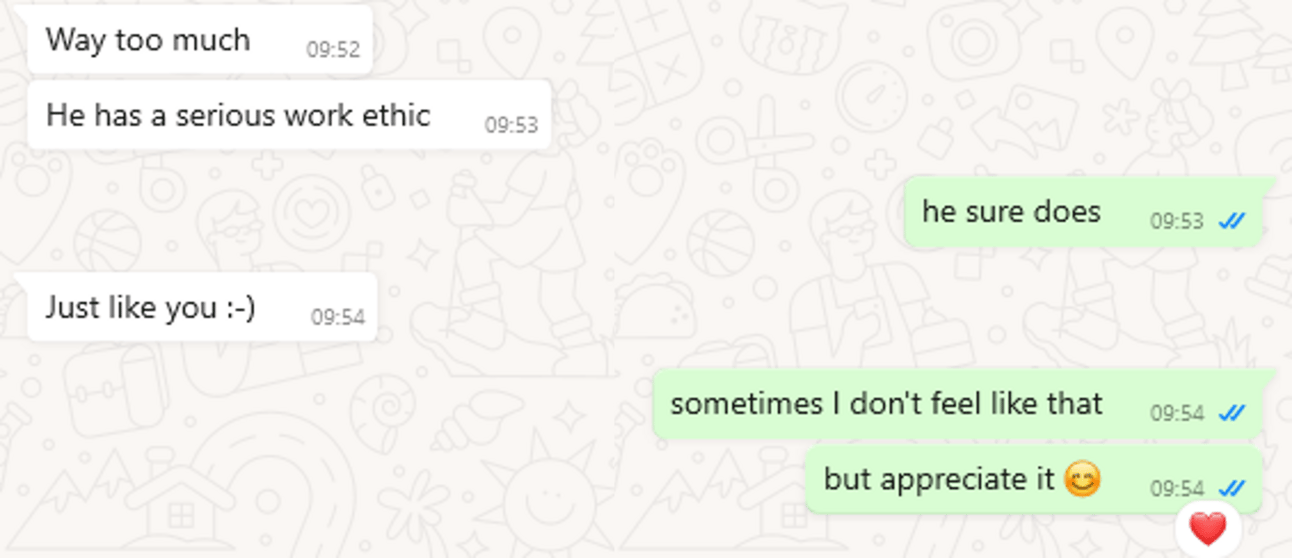
Task: Select the "Just like you :-)" message
Action: pos(202,307)
